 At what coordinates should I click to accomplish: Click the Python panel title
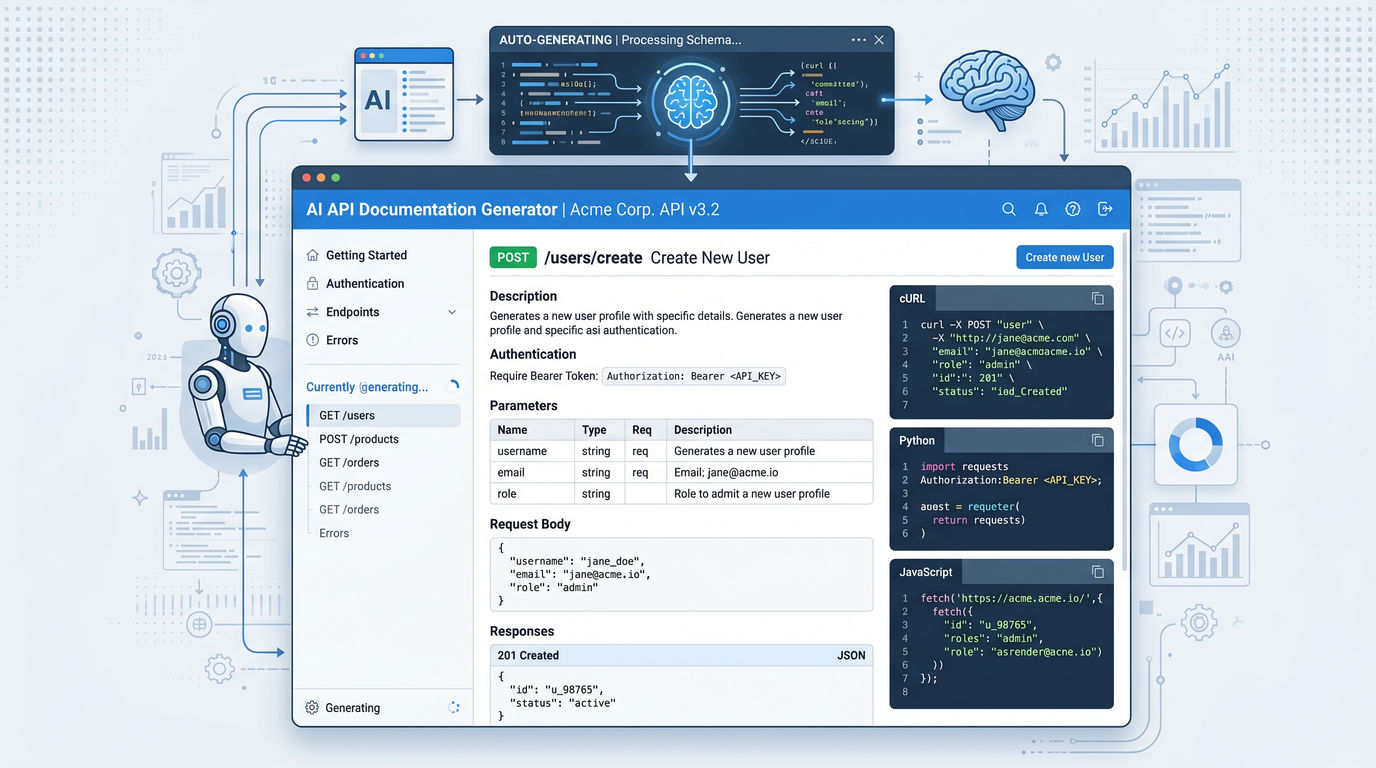coord(917,440)
